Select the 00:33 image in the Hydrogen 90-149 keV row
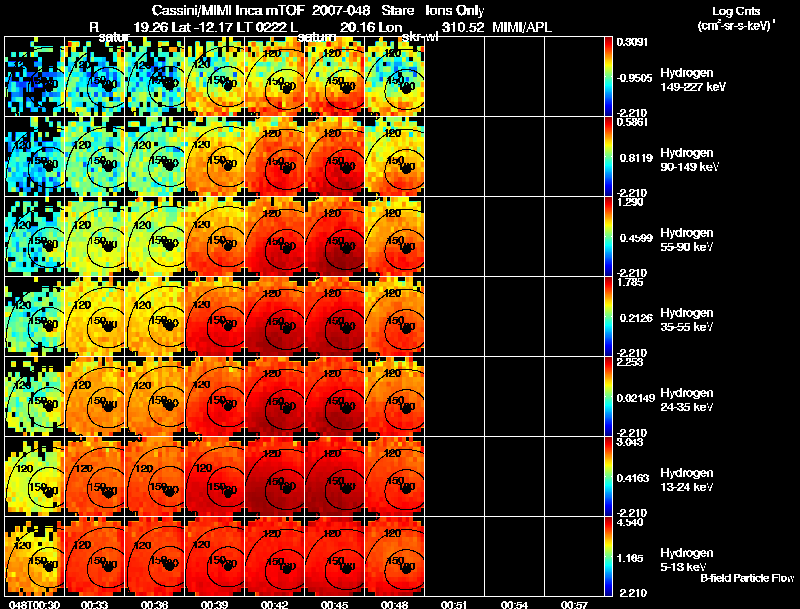Image resolution: width=800 pixels, height=609 pixels. 94,157
